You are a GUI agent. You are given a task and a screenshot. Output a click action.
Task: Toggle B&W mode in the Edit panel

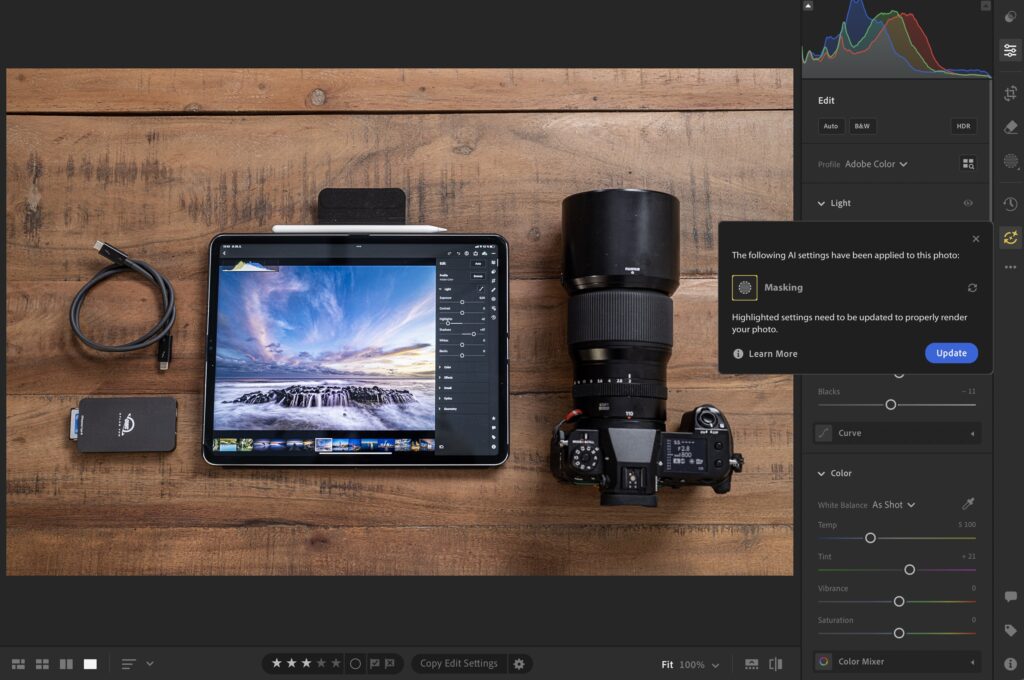coord(861,126)
